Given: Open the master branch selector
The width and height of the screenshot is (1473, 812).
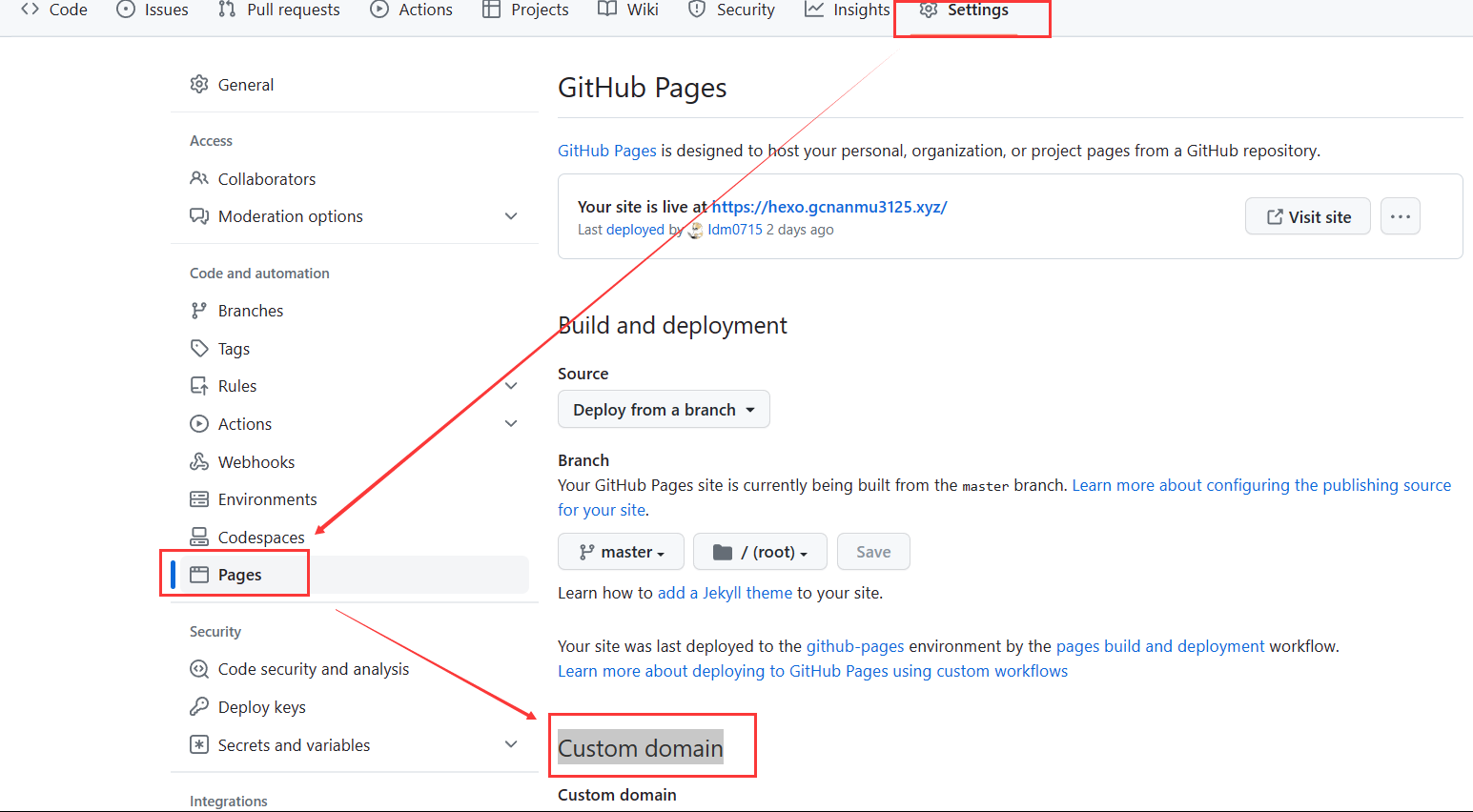Looking at the screenshot, I should tap(621, 552).
